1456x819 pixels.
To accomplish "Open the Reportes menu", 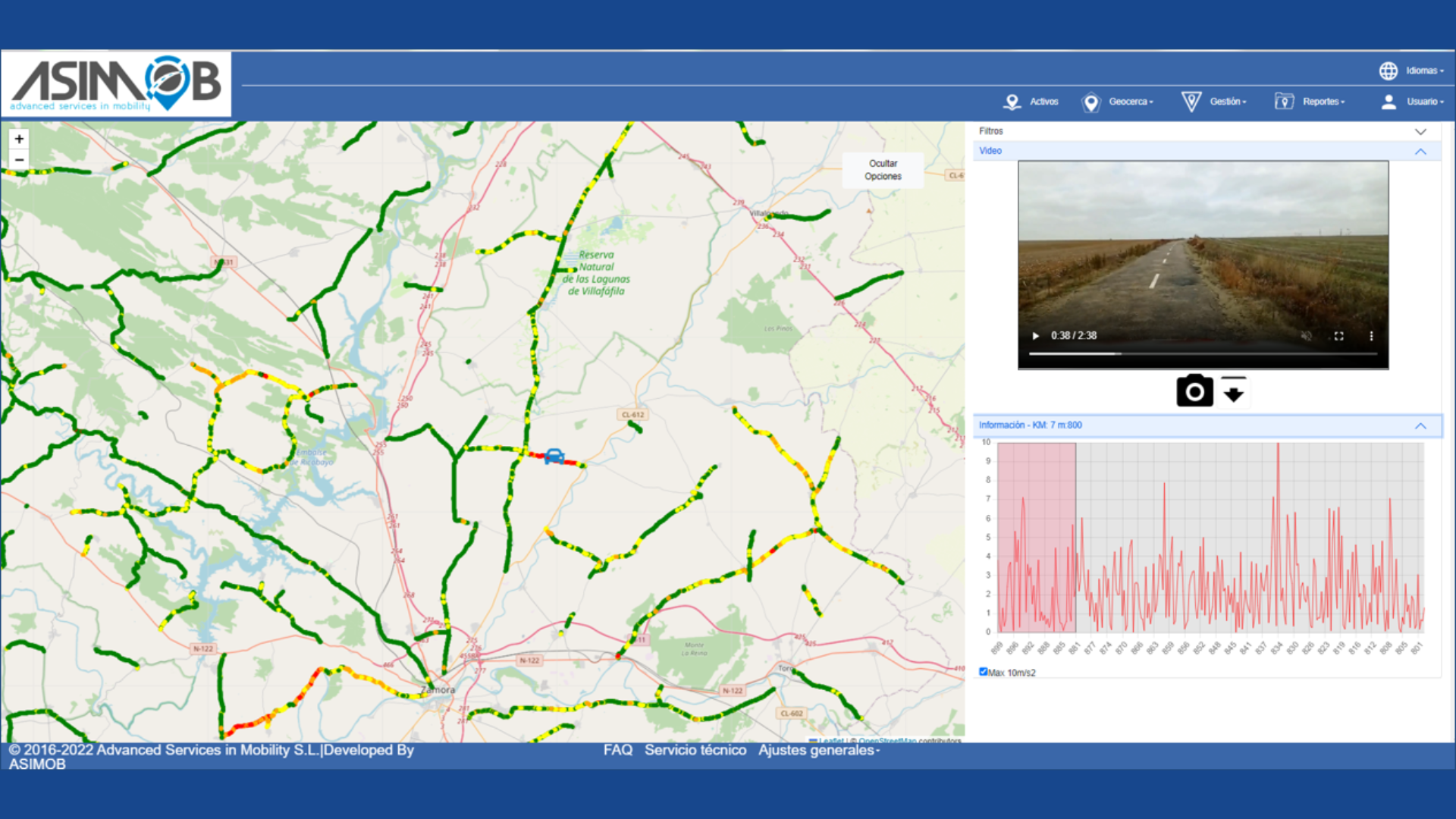I will click(1323, 102).
